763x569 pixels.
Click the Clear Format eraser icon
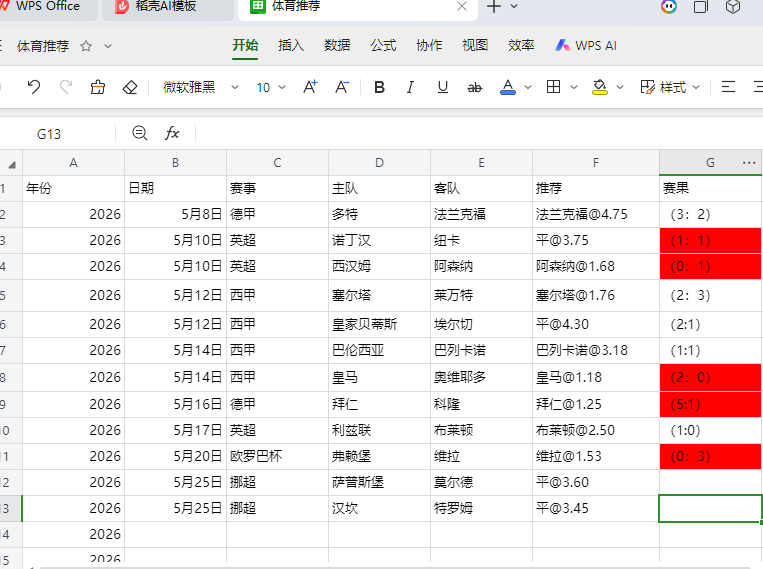click(130, 87)
